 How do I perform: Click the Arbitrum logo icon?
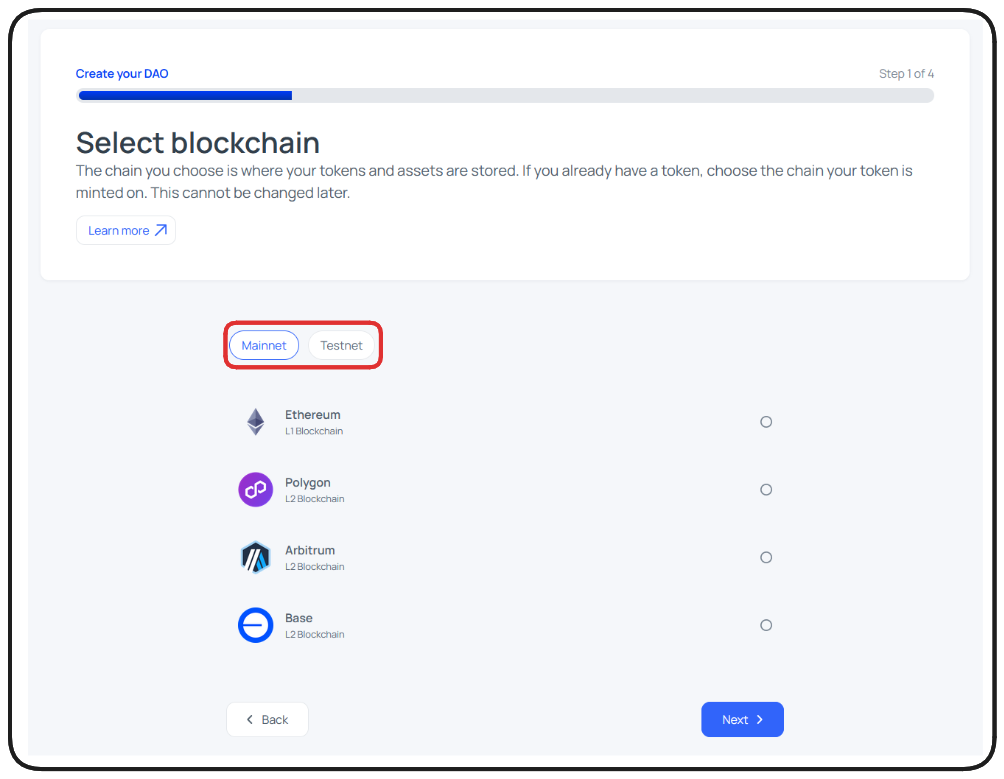point(256,557)
